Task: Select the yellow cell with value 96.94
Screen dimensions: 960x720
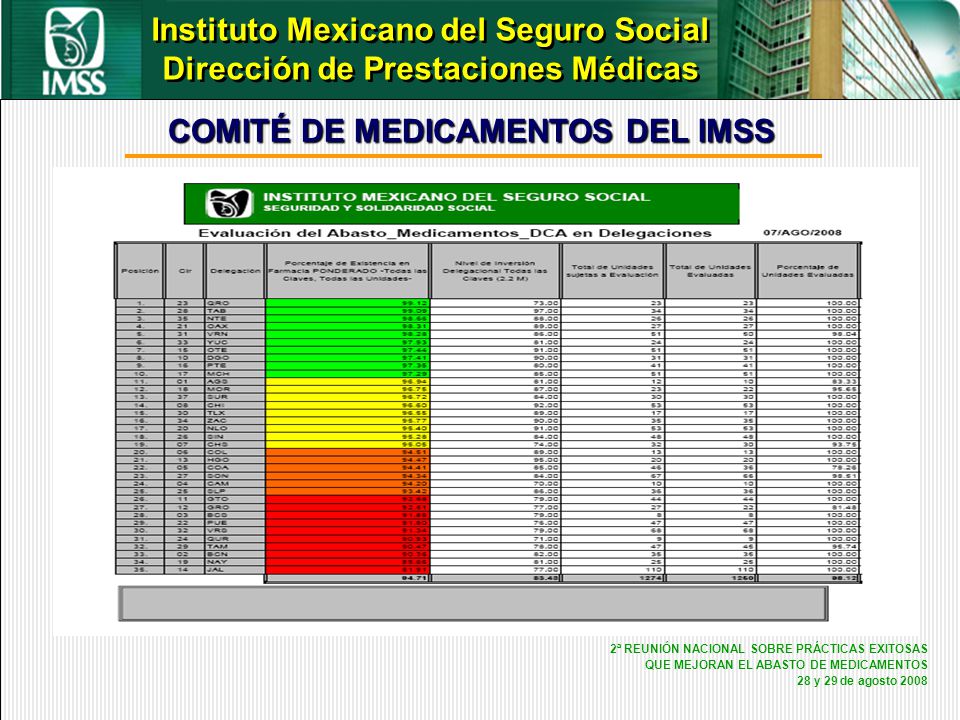Action: pos(347,381)
